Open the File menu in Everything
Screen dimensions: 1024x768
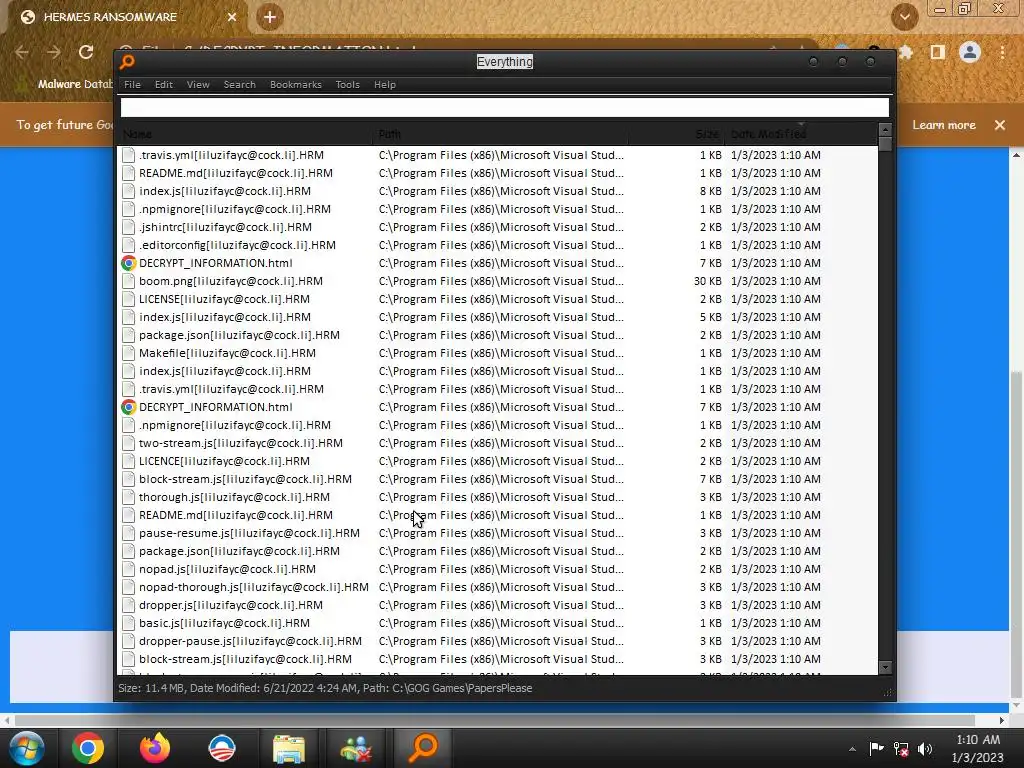(x=132, y=84)
